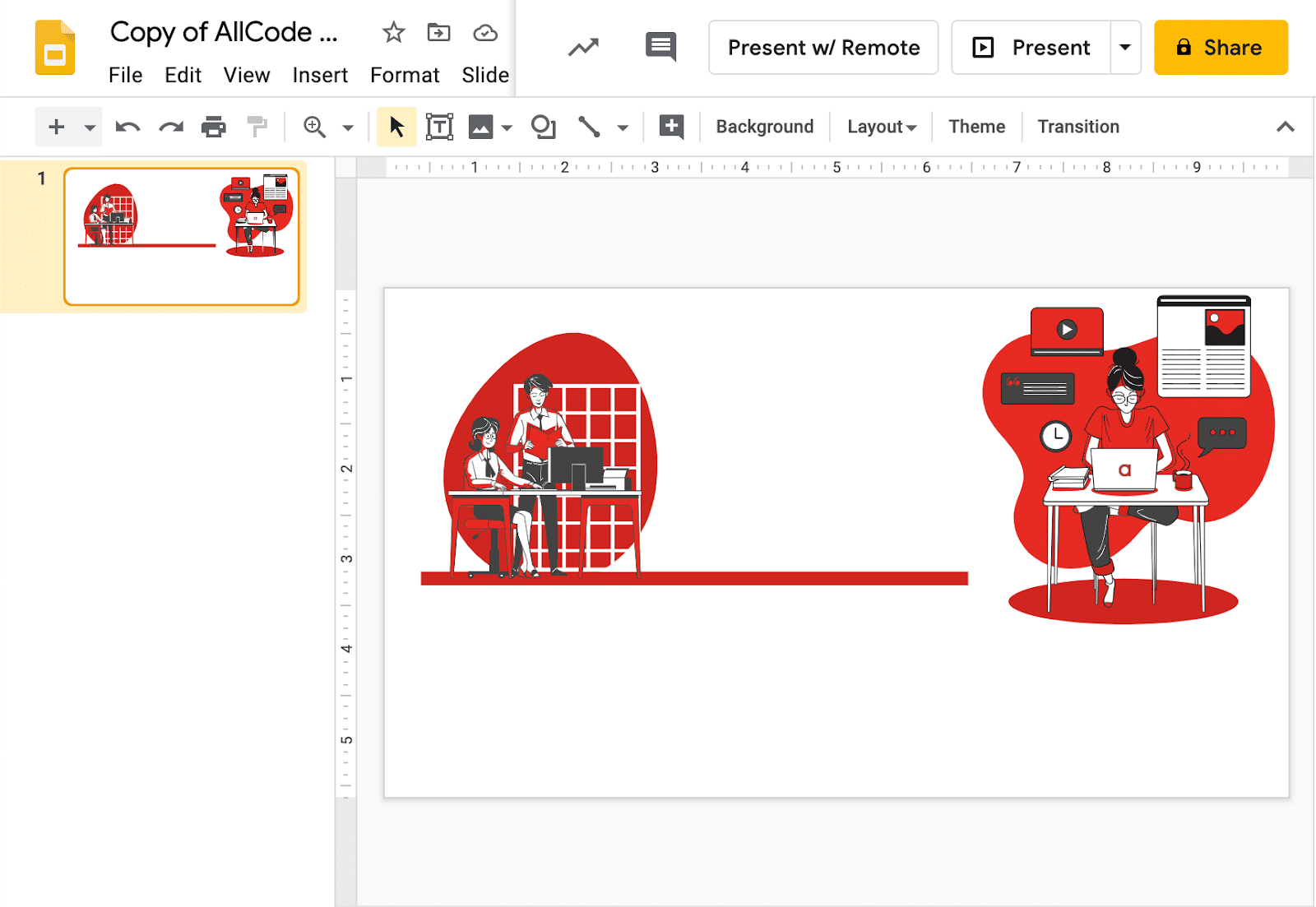
Task: Expand the Present options dropdown arrow
Action: pyautogui.click(x=1124, y=47)
